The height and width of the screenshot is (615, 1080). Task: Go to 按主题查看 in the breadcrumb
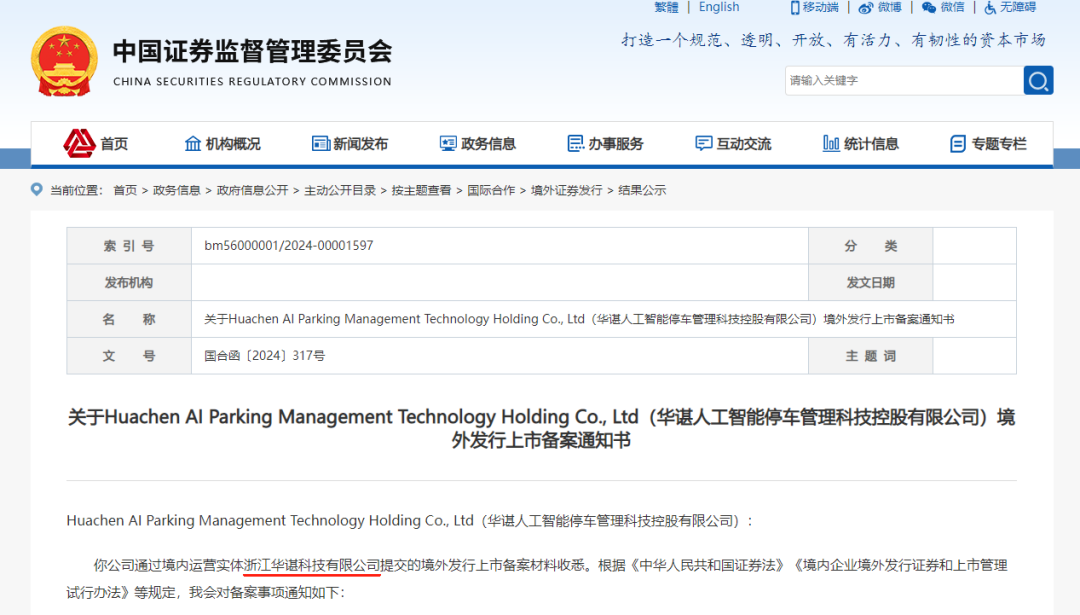point(421,190)
